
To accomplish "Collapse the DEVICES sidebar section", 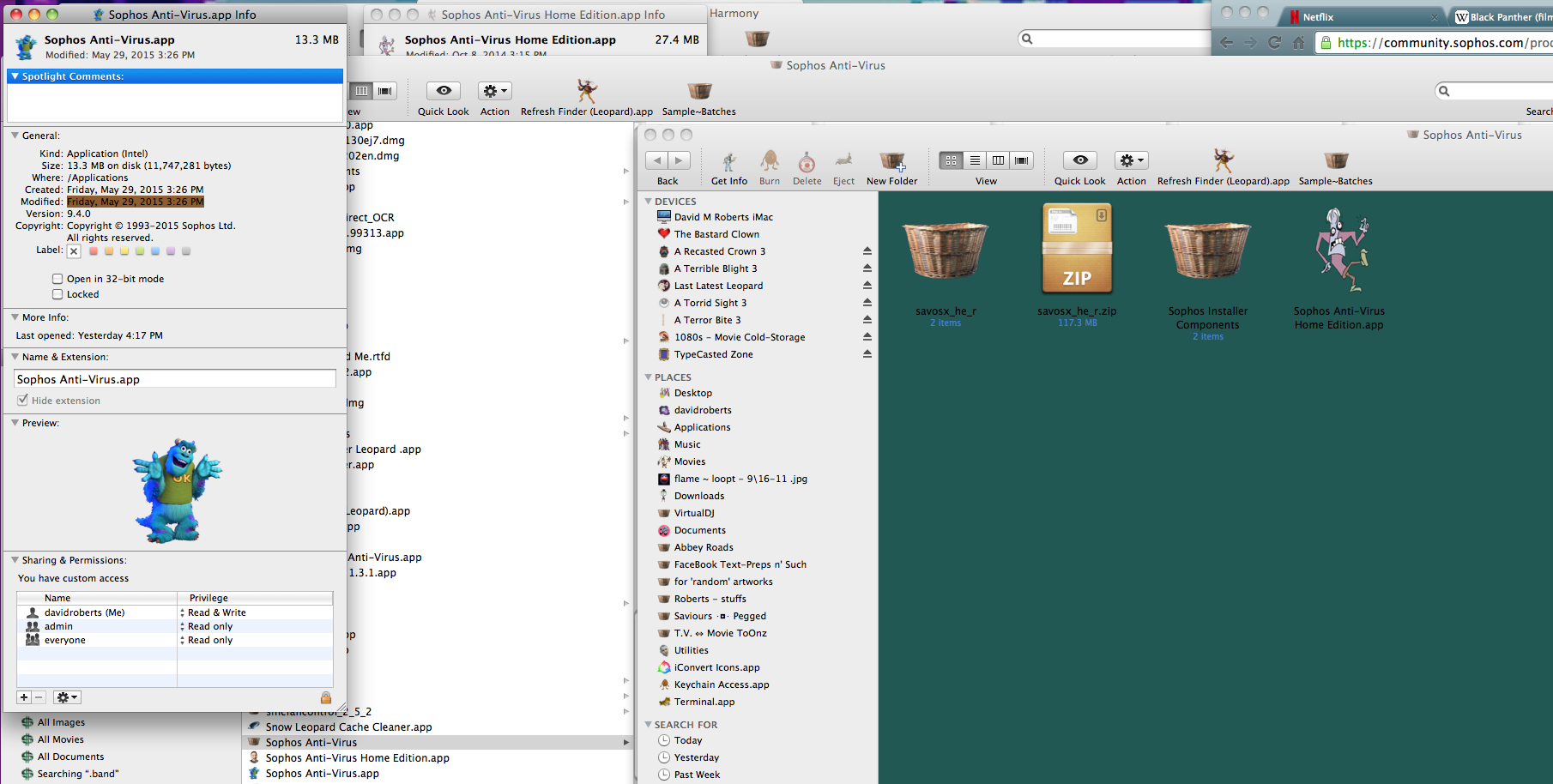I will (x=649, y=202).
